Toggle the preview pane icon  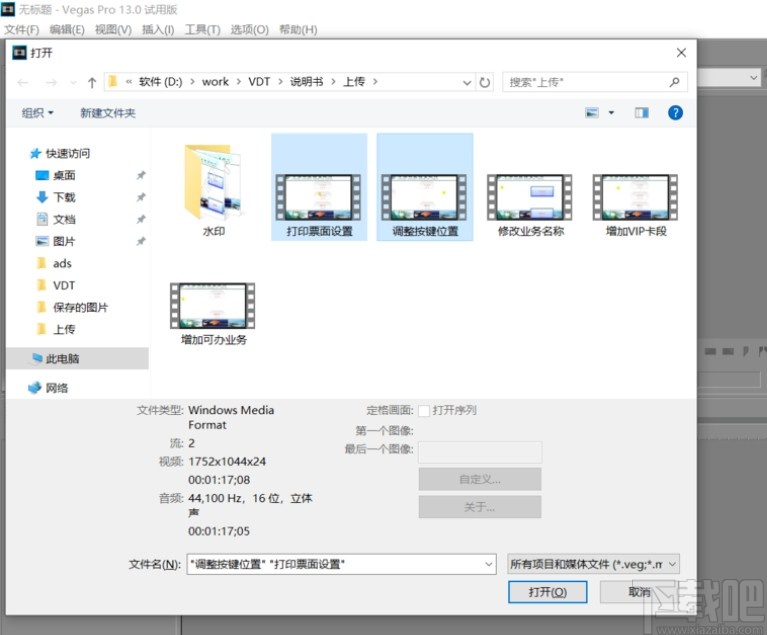pos(642,113)
